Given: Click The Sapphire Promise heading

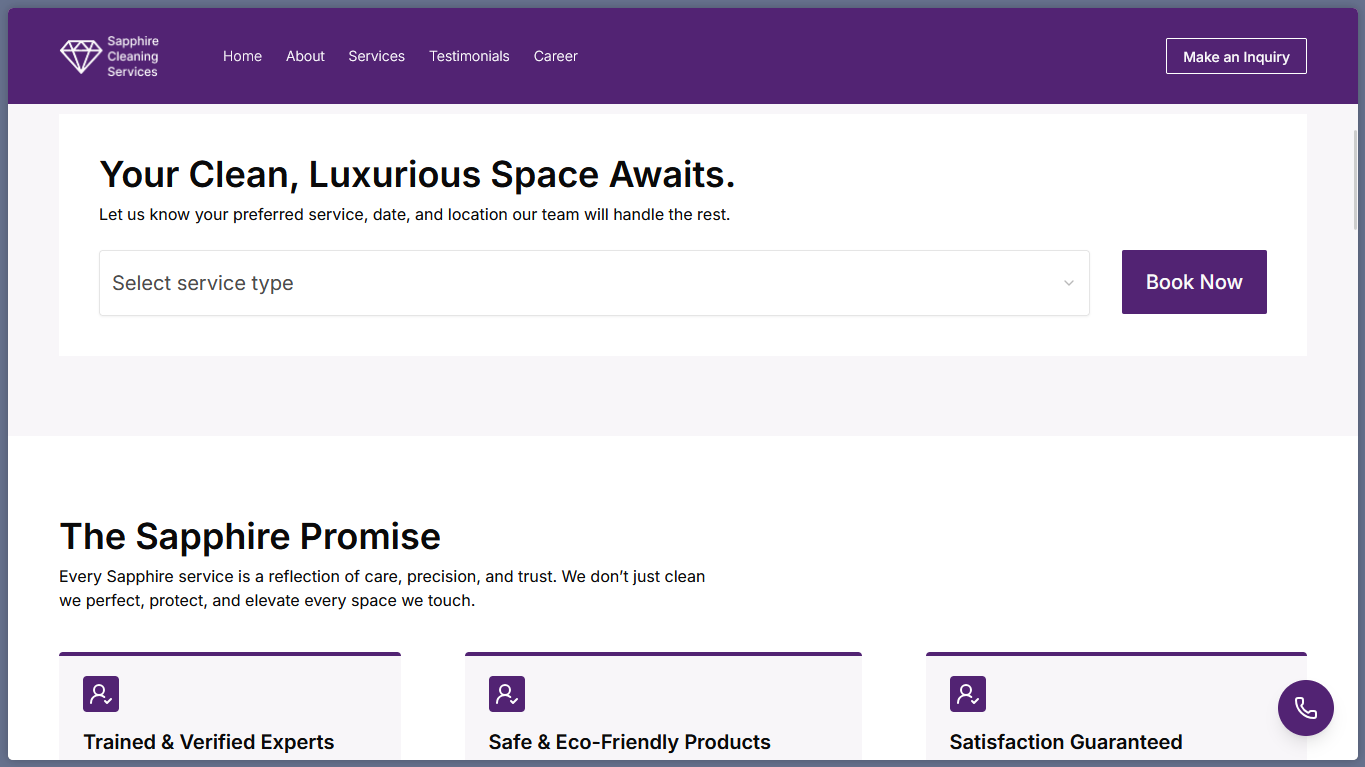Looking at the screenshot, I should click(250, 537).
